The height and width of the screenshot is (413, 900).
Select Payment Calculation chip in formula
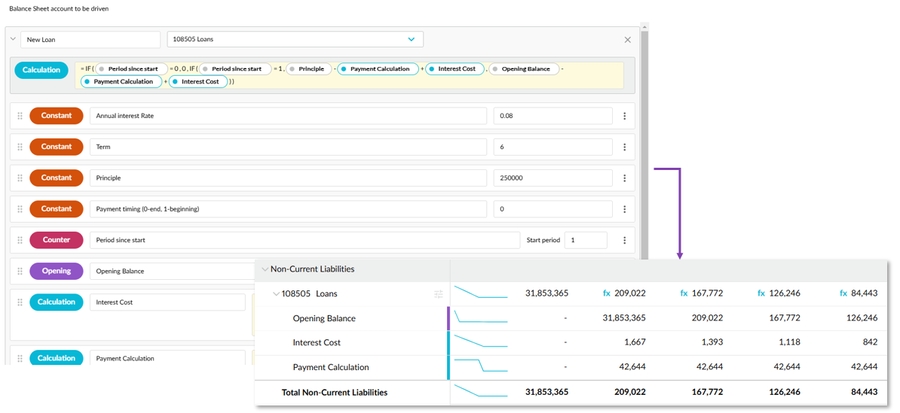pos(380,69)
